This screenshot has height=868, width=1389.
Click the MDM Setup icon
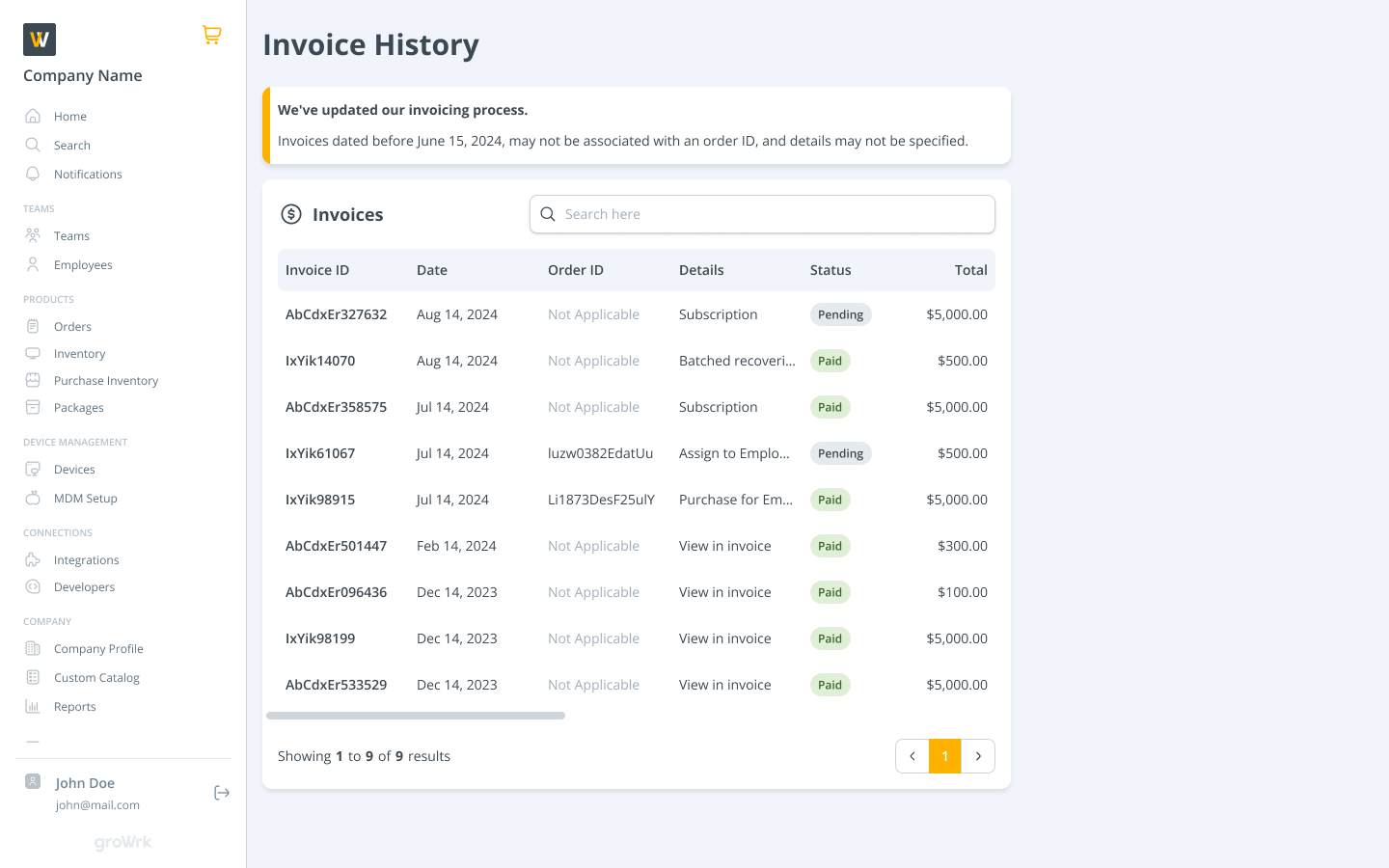(33, 498)
